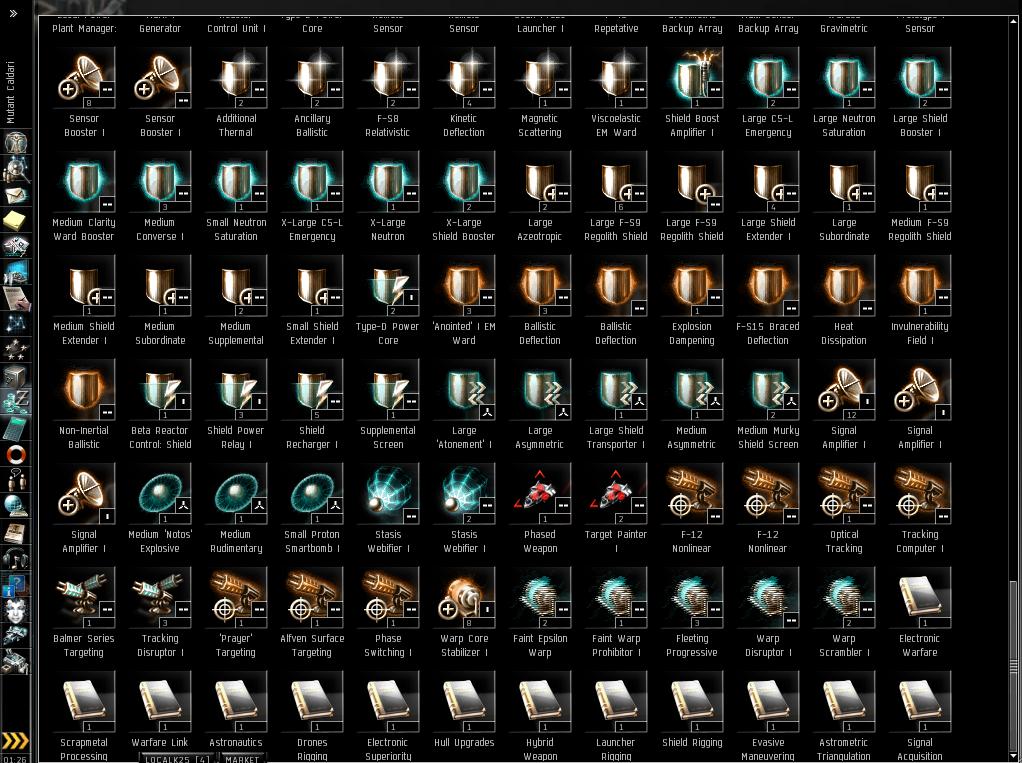Select the Medium 'Notos' Explosive smartbomb
Viewport: 1022px width, 763px height.
[160, 493]
